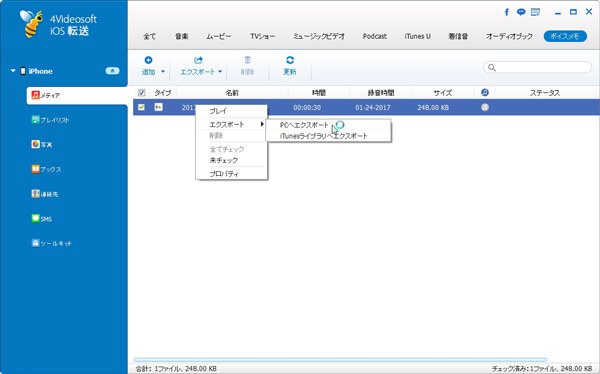Switch to the Podcast tab
The height and width of the screenshot is (374, 600).
[x=375, y=36]
